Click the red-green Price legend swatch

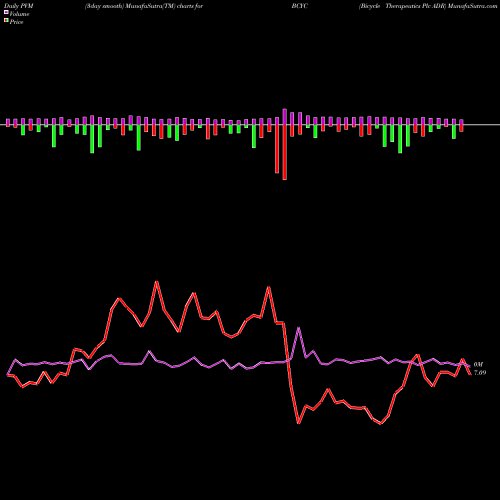(x=6, y=21)
